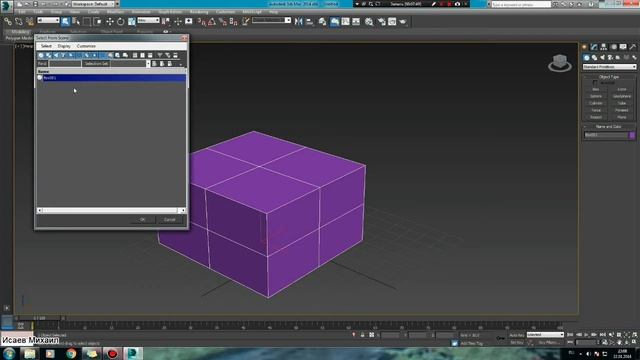Toggle the Angle Snap button
This screenshot has height=360, width=640.
[x=212, y=21]
